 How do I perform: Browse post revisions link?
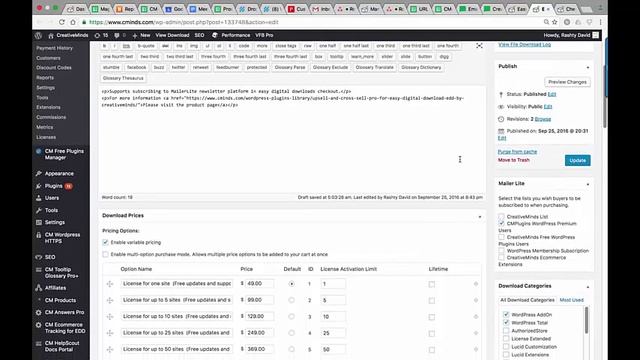543,119
